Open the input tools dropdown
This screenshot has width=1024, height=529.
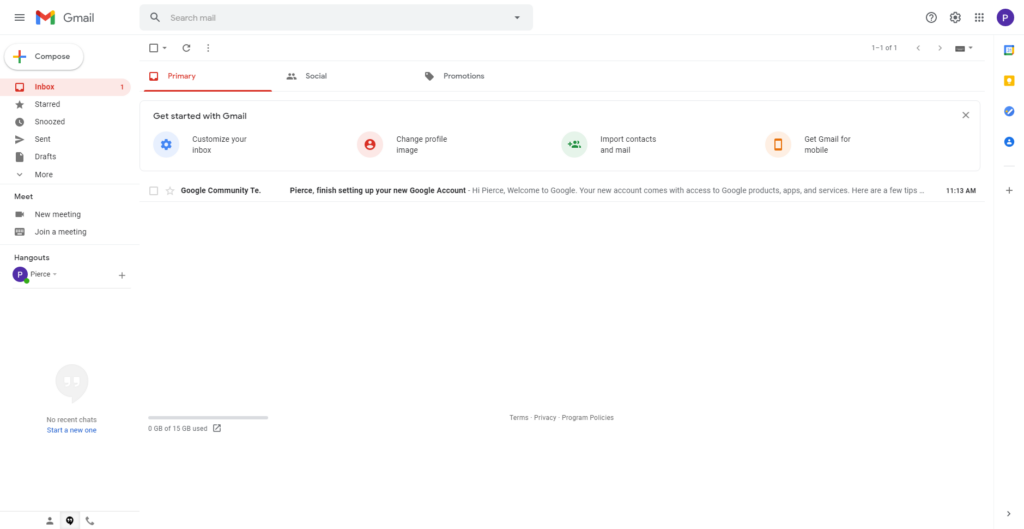coord(963,48)
